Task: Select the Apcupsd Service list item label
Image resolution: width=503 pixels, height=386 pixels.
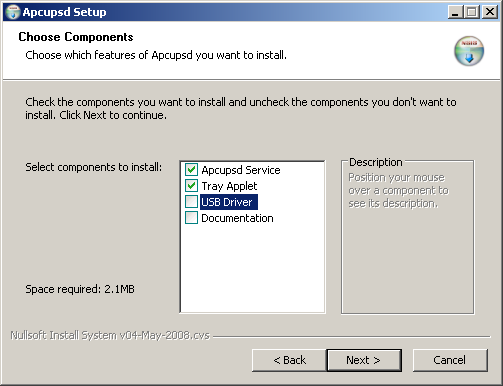Action: pyautogui.click(x=241, y=170)
